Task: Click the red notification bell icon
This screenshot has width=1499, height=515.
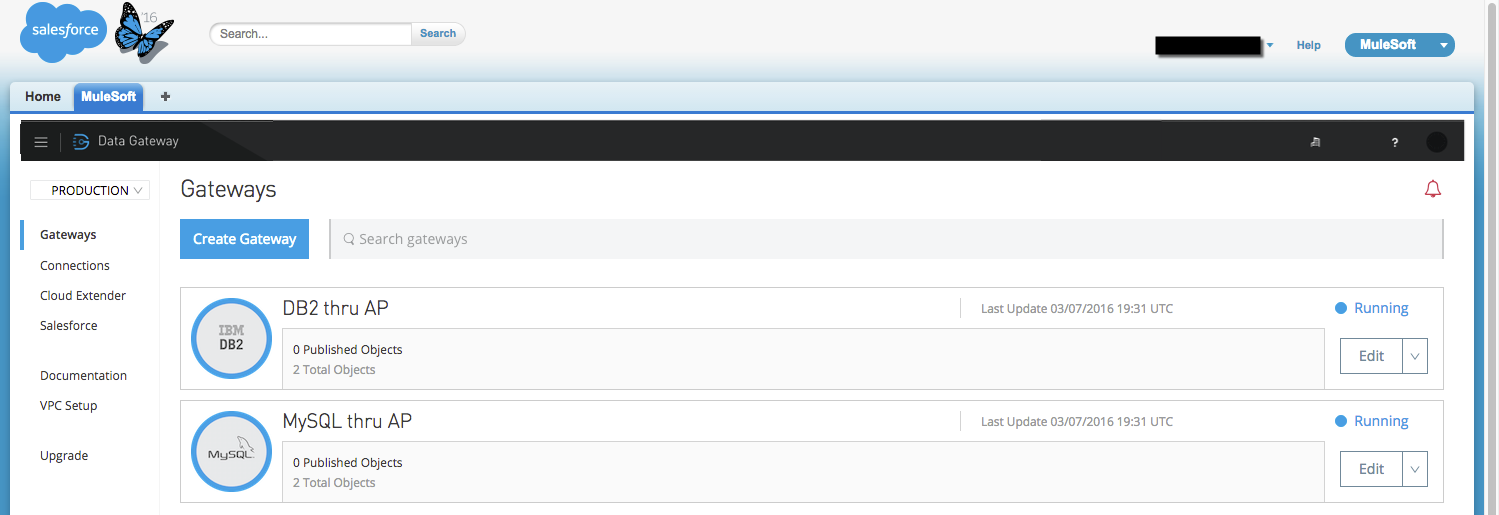Action: [x=1433, y=189]
